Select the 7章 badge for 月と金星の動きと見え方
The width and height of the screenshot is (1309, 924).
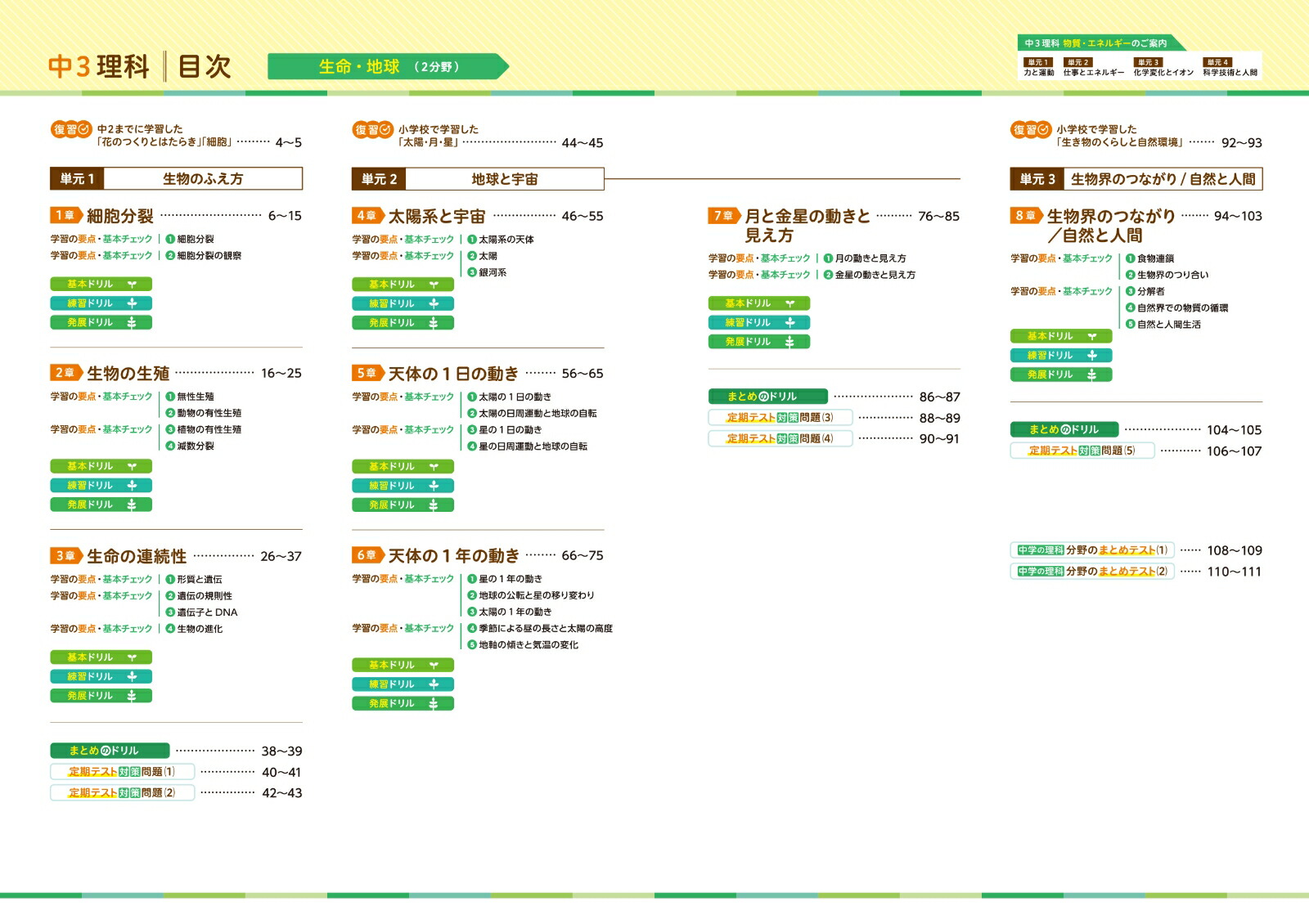click(x=724, y=216)
